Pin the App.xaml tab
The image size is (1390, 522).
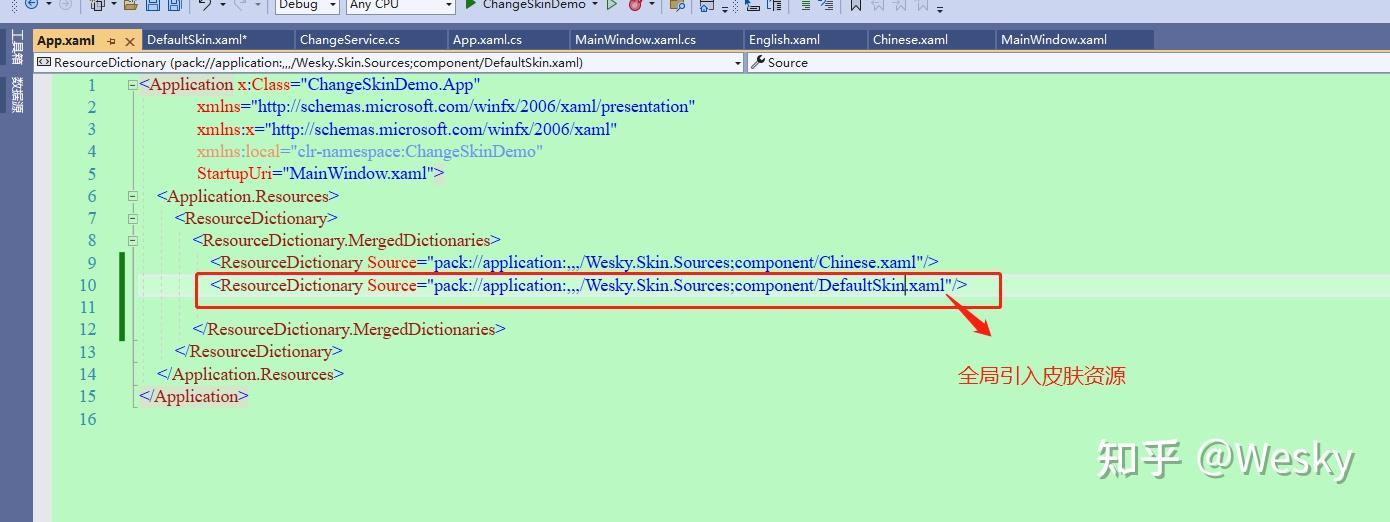click(111, 41)
